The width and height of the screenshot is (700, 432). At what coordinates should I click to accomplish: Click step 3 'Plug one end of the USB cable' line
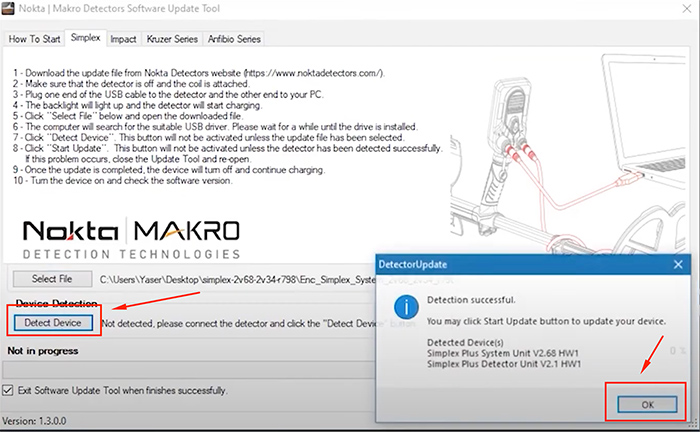(x=168, y=94)
